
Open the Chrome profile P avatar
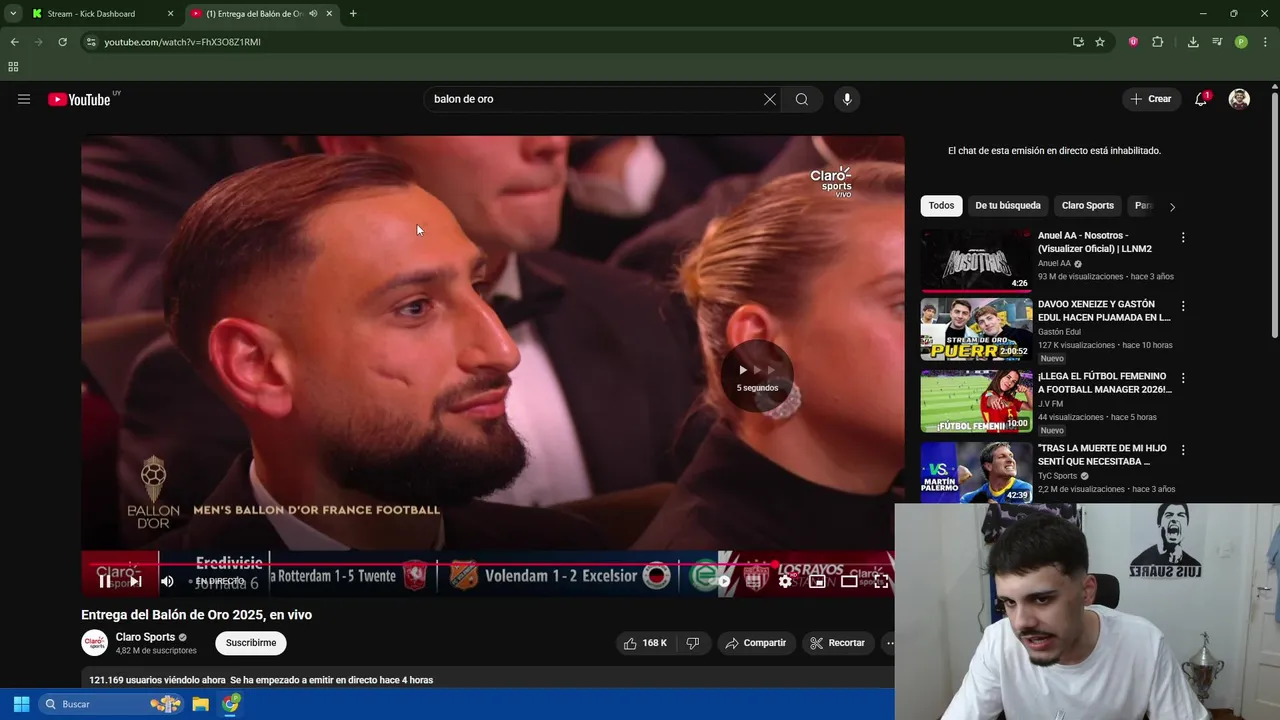pyautogui.click(x=1241, y=42)
